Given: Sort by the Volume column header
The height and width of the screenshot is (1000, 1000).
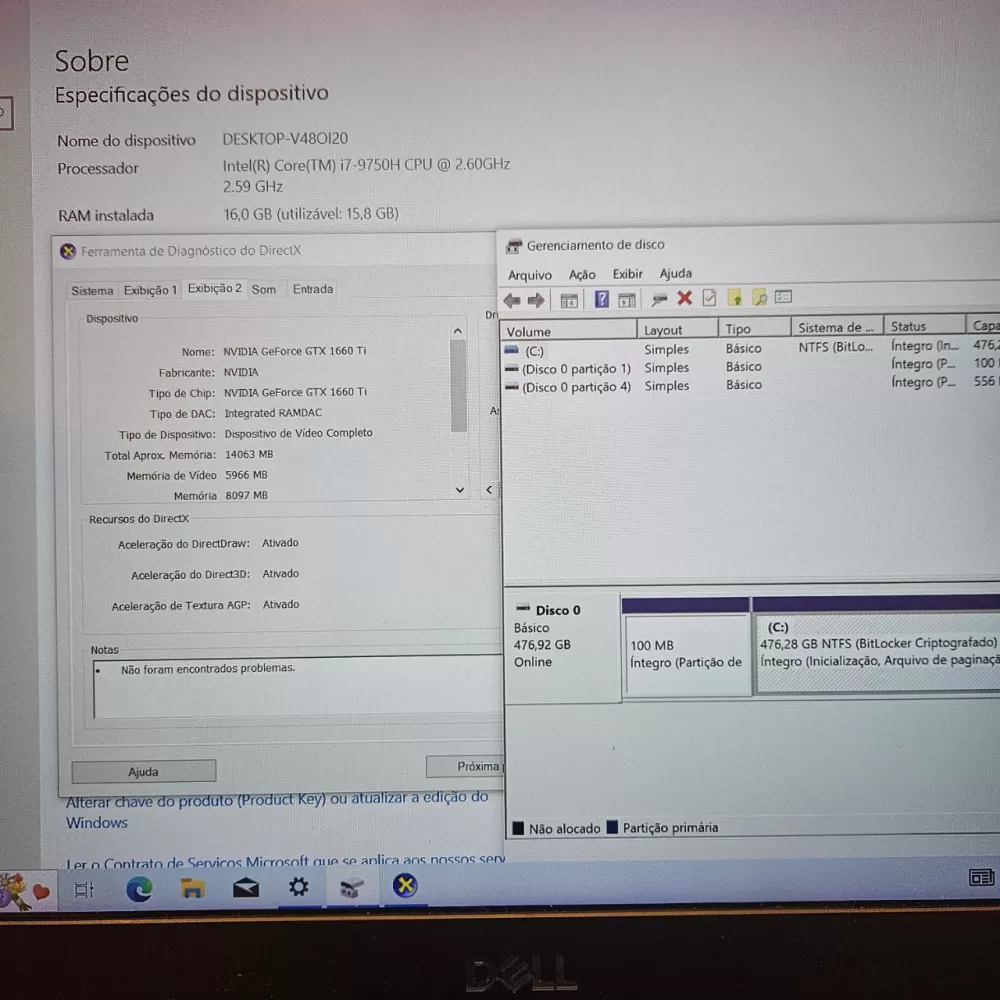Looking at the screenshot, I should click(569, 331).
